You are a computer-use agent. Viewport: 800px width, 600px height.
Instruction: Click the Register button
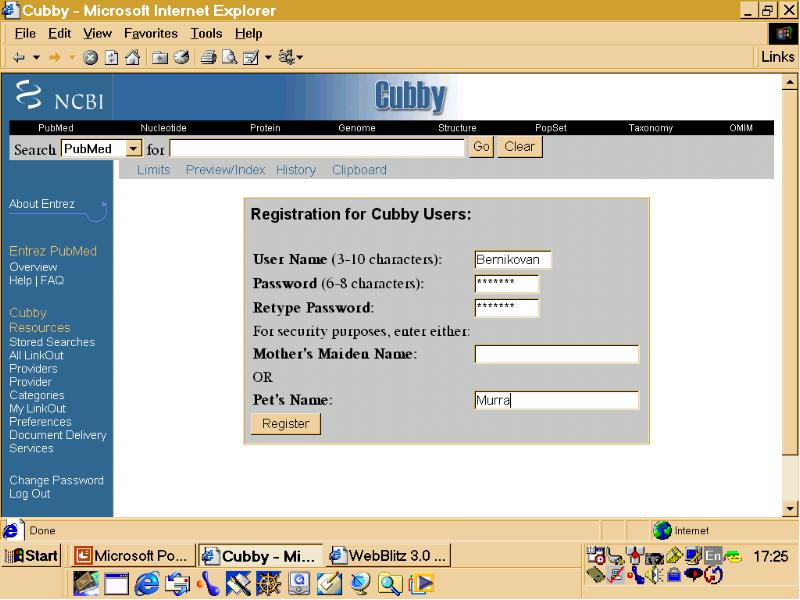click(286, 424)
